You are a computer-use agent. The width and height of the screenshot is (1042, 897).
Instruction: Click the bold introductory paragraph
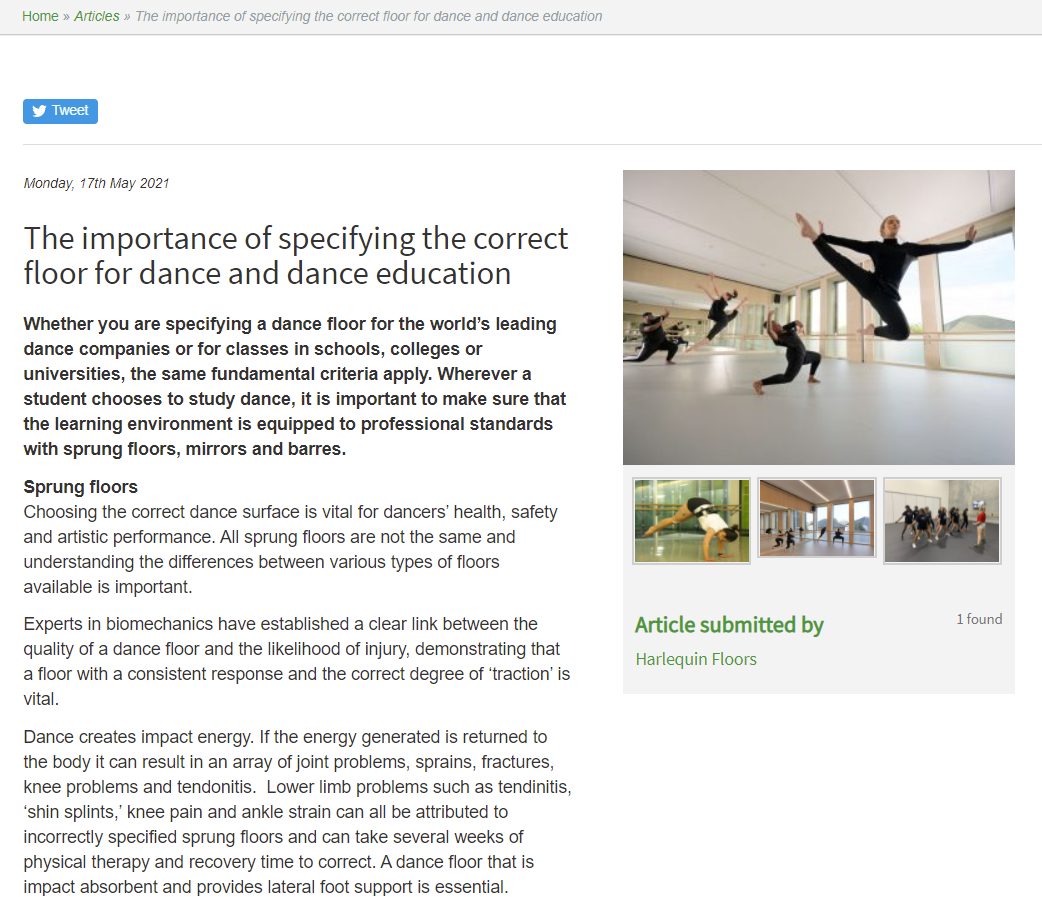(x=295, y=386)
